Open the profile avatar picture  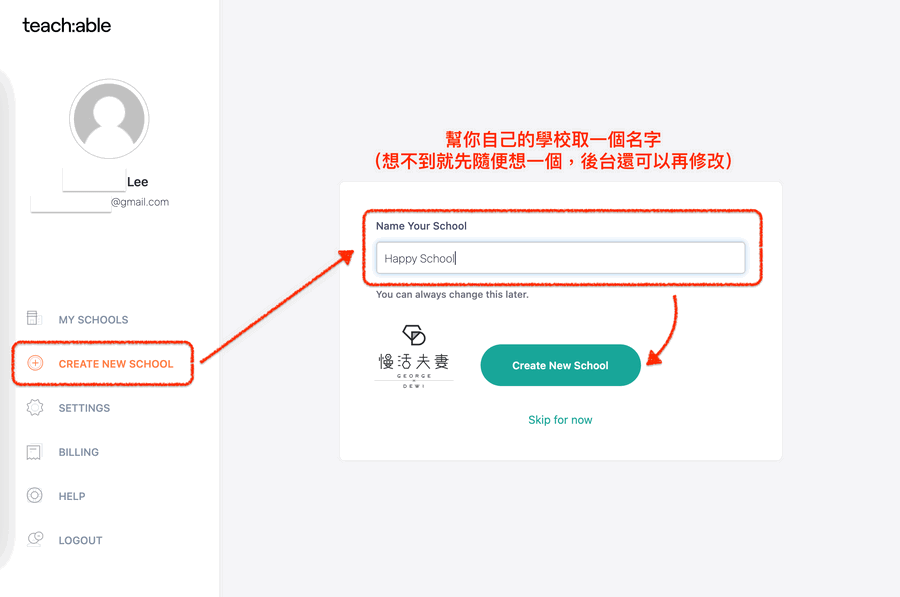[x=109, y=119]
